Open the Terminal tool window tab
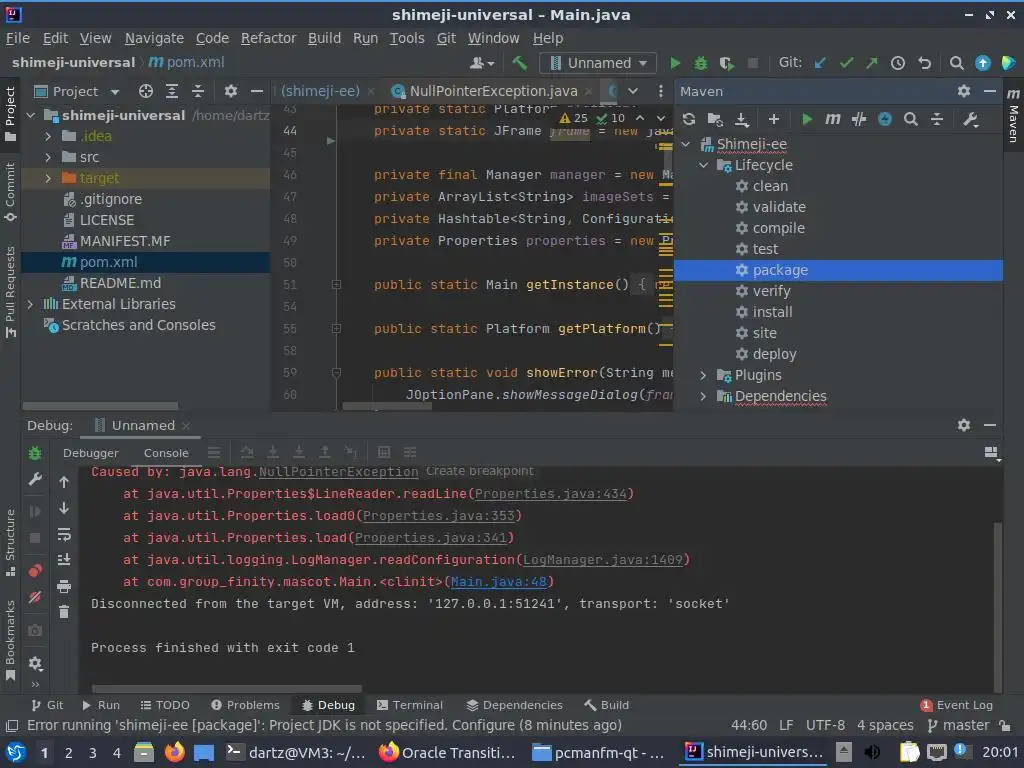The height and width of the screenshot is (768, 1024). tap(410, 705)
